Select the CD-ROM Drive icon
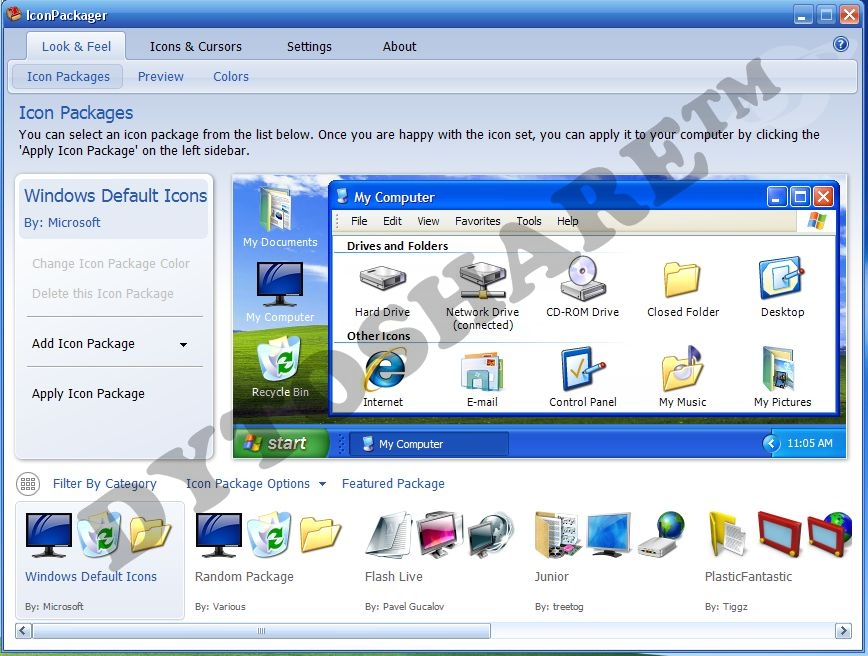This screenshot has width=868, height=656. point(582,278)
